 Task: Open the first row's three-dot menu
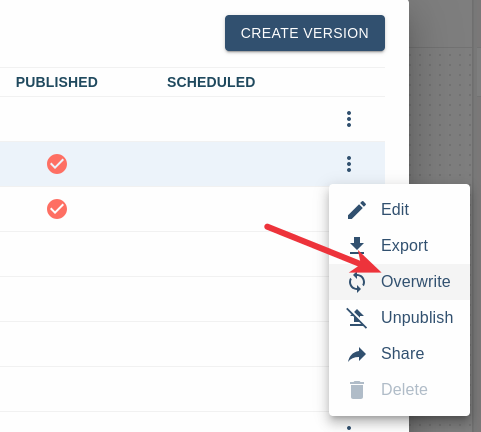click(x=349, y=119)
